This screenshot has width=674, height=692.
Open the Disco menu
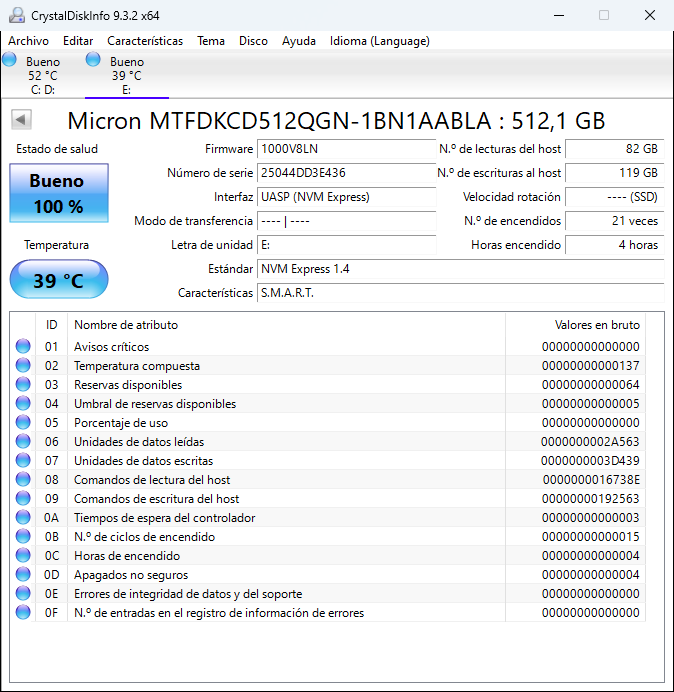click(253, 41)
